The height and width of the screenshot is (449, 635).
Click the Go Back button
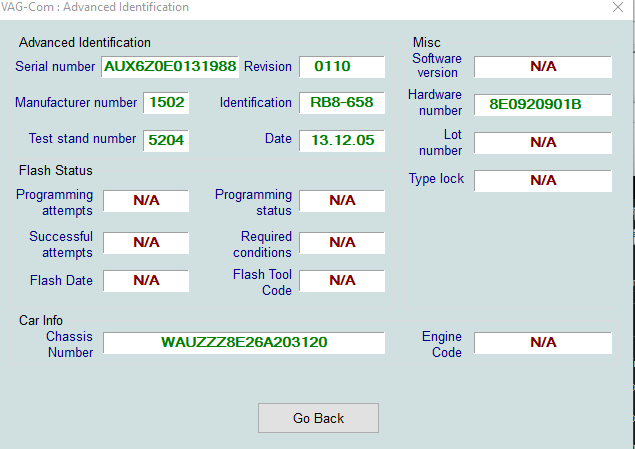[x=318, y=418]
